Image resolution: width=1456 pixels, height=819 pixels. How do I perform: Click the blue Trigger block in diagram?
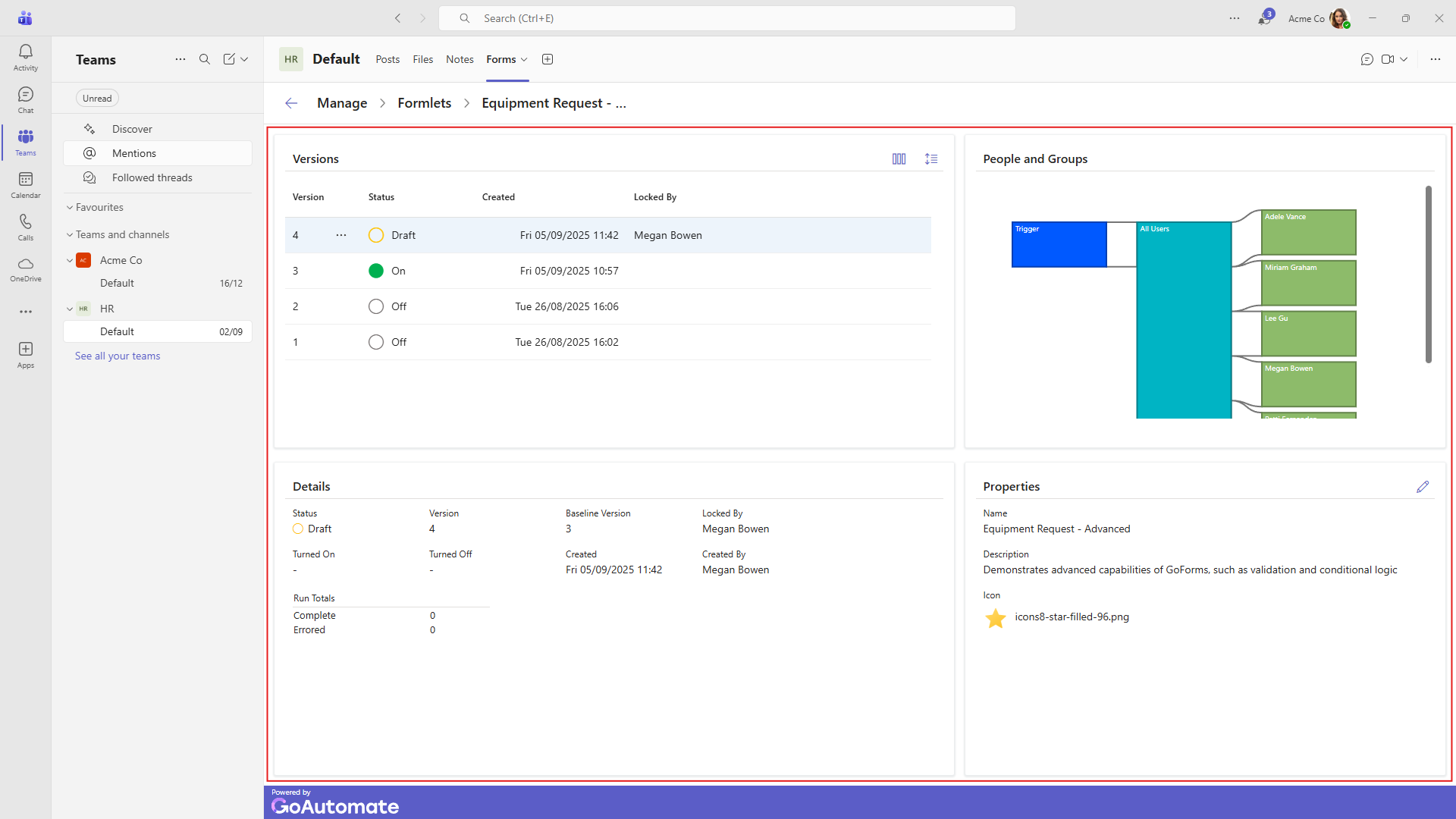click(x=1059, y=244)
